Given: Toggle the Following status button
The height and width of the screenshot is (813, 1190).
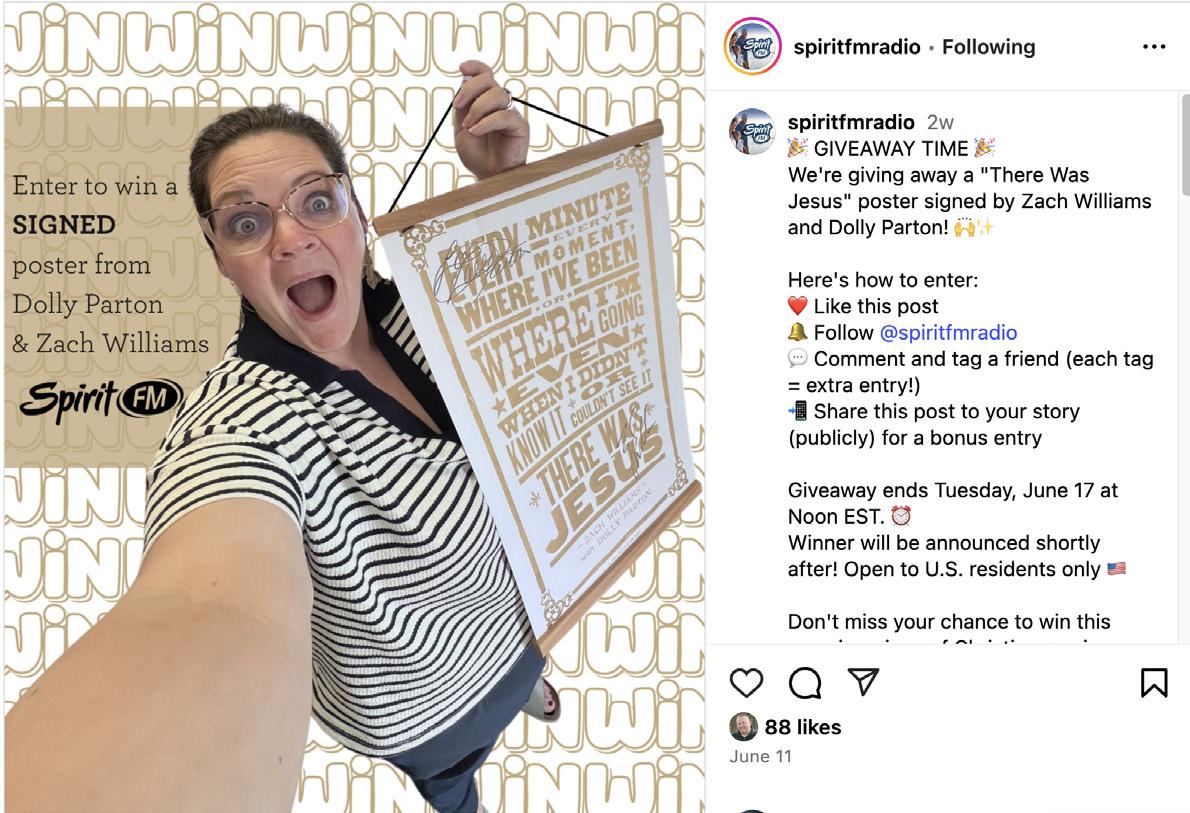Looking at the screenshot, I should [988, 47].
